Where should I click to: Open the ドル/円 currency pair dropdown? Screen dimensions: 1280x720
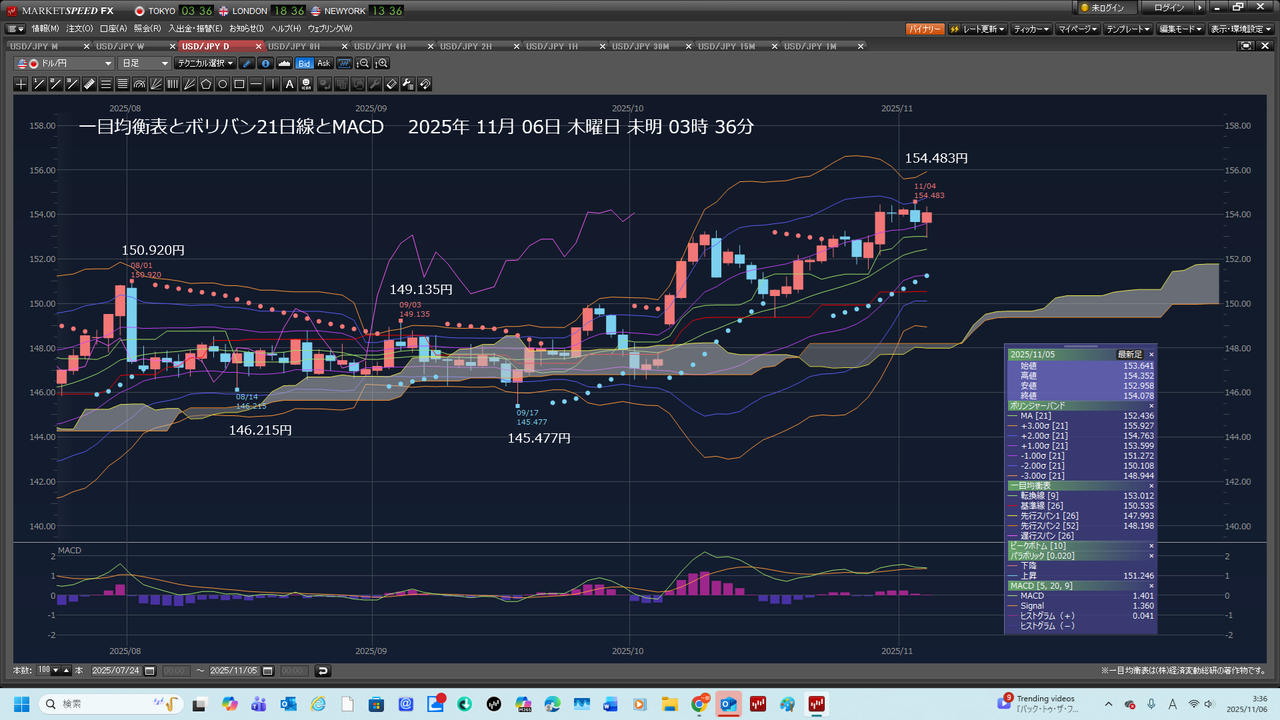(x=66, y=63)
